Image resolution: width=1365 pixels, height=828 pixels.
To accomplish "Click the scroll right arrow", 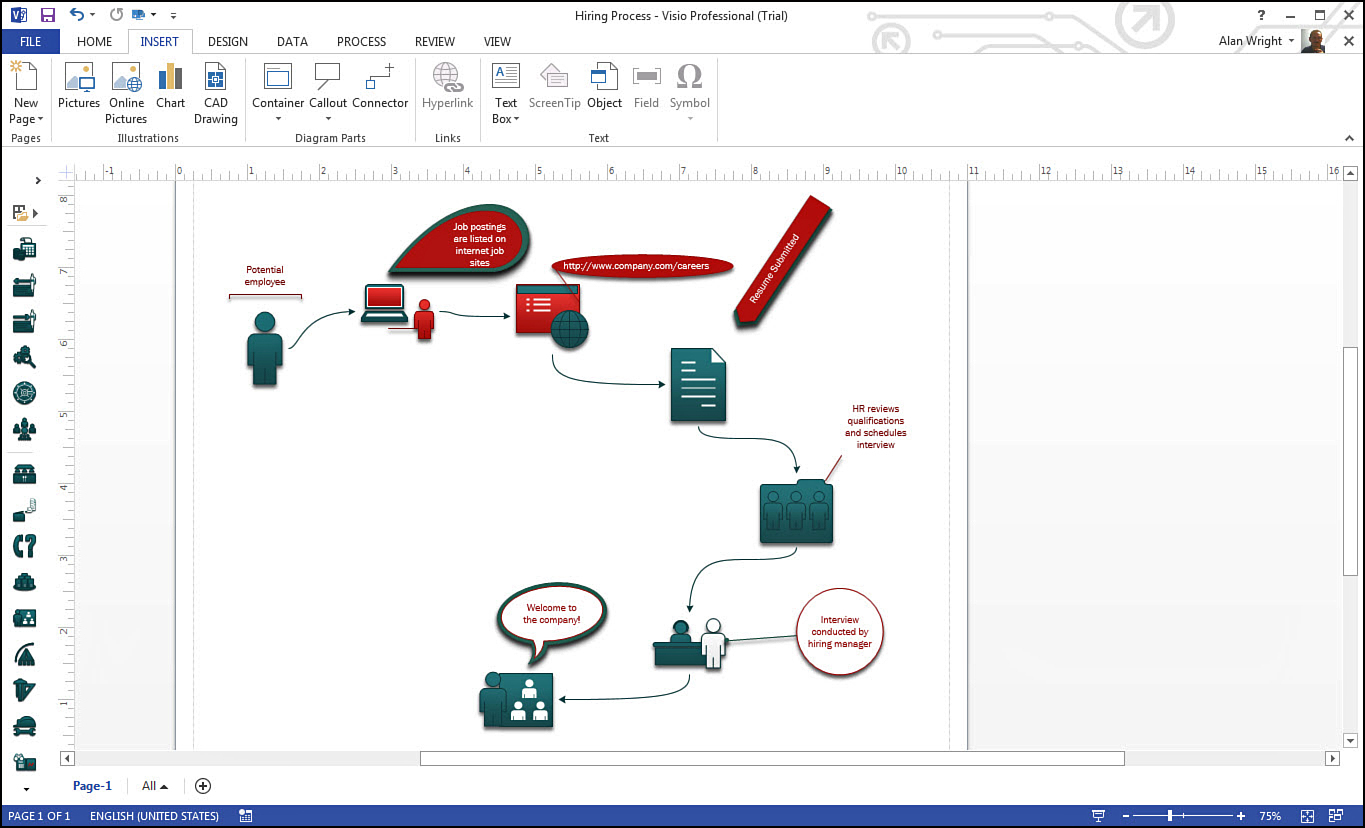I will point(1332,759).
